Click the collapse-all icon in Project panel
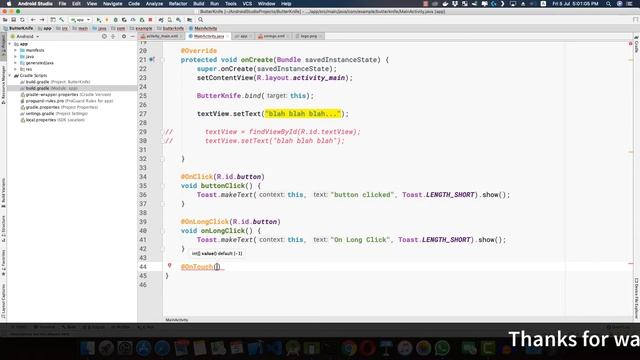Screen dimensions: 640x360 tap(113, 36)
